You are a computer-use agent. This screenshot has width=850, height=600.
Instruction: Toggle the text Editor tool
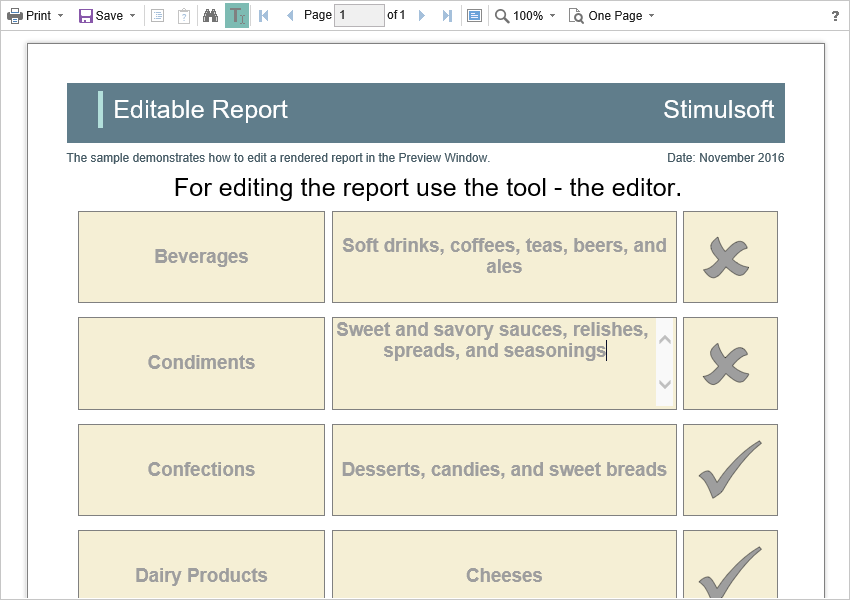(x=237, y=16)
